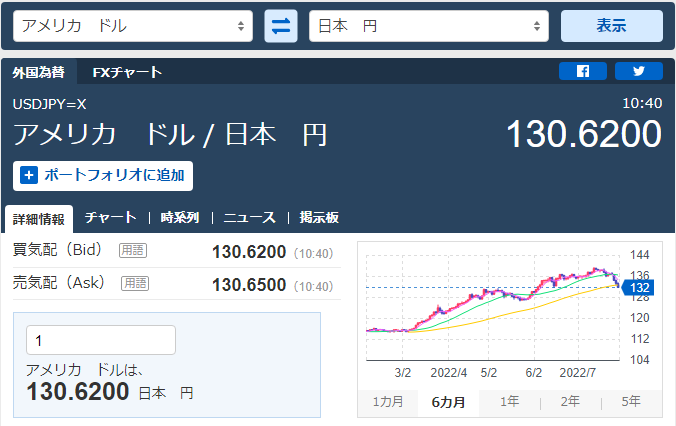Go to the 時系列 tab
The image size is (676, 426).
[180, 217]
